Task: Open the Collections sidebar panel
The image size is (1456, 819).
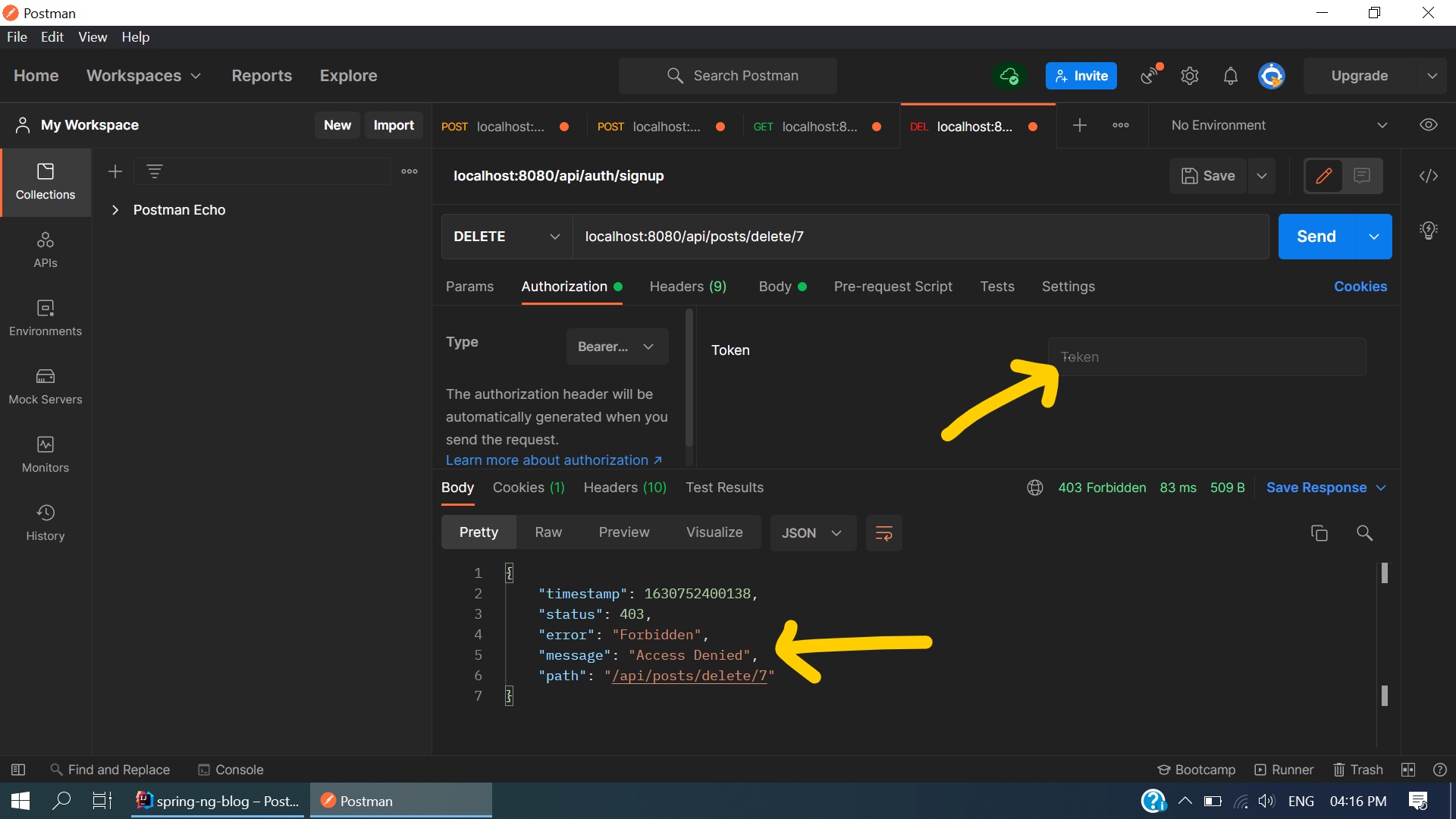Action: pos(45,182)
